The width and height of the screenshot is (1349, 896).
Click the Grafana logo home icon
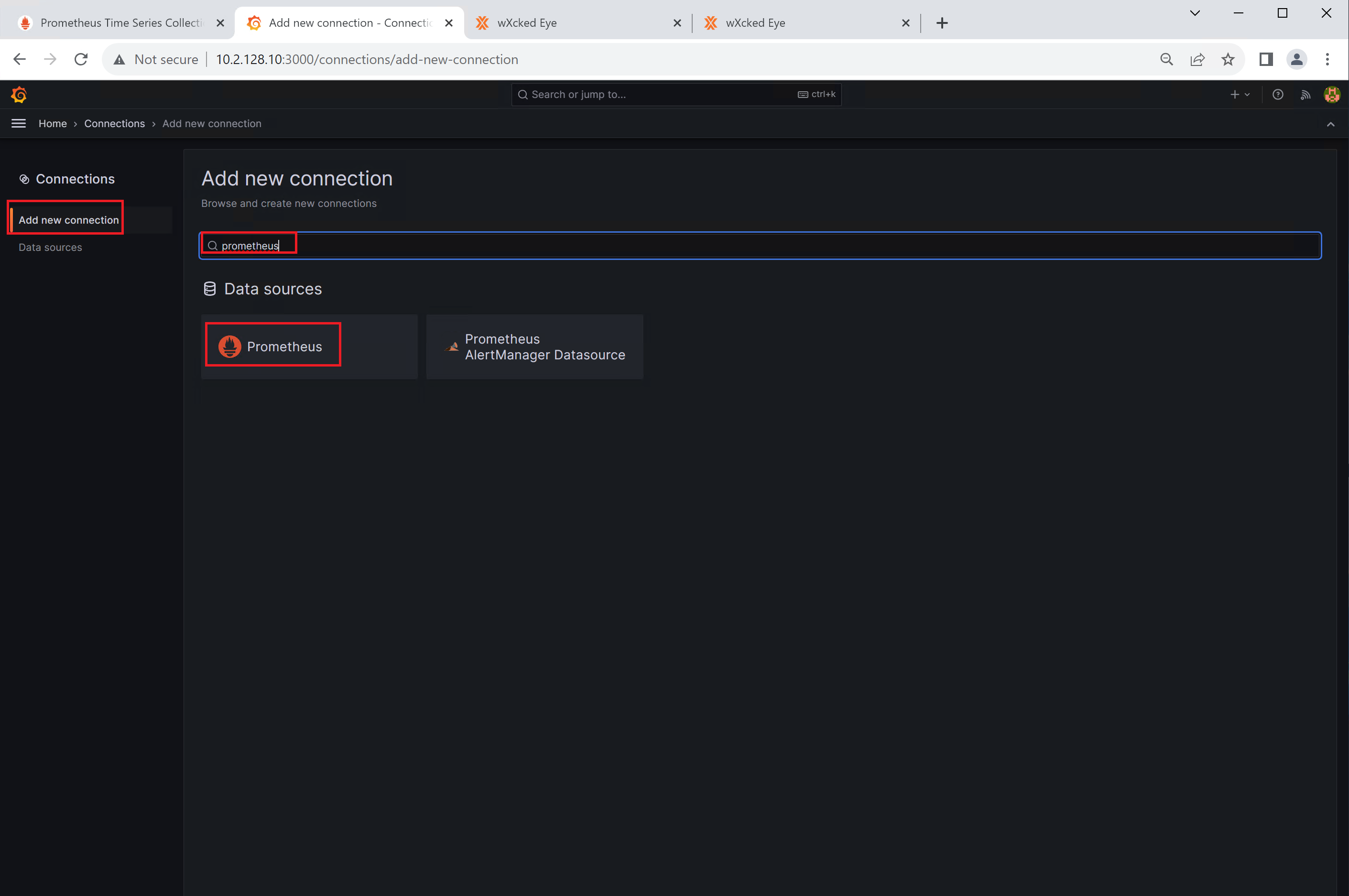19,94
